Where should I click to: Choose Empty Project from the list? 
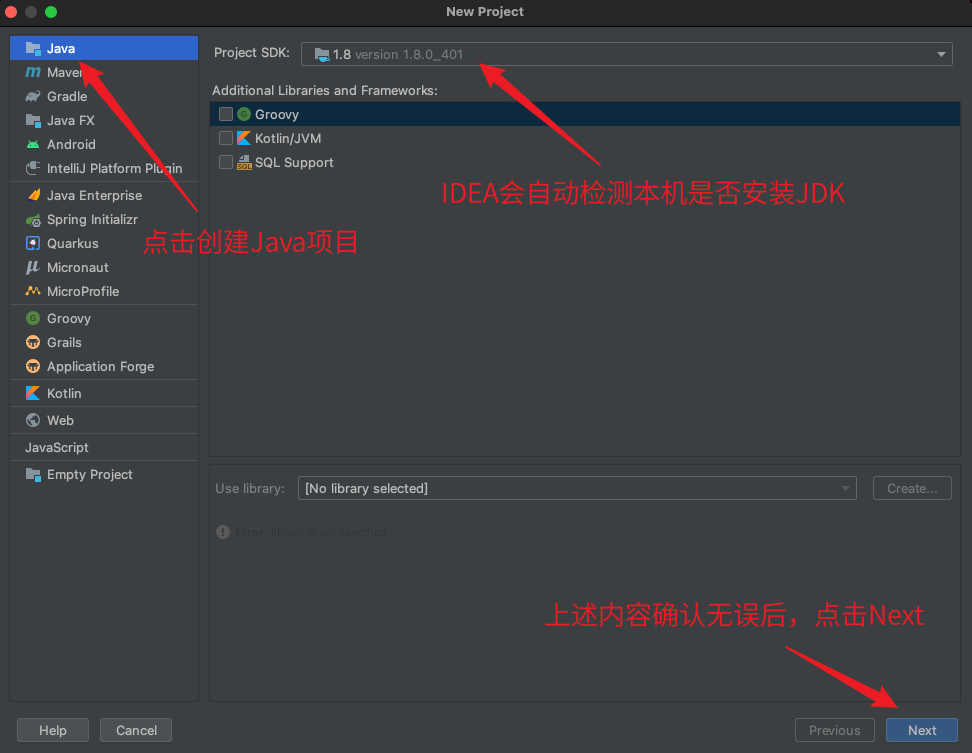[89, 475]
